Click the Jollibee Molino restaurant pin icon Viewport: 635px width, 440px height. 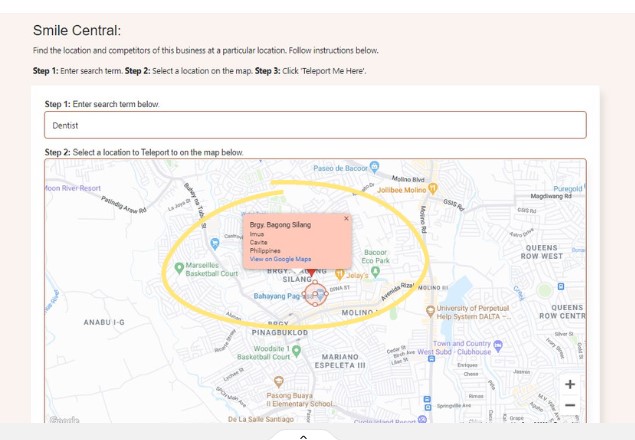pos(433,188)
